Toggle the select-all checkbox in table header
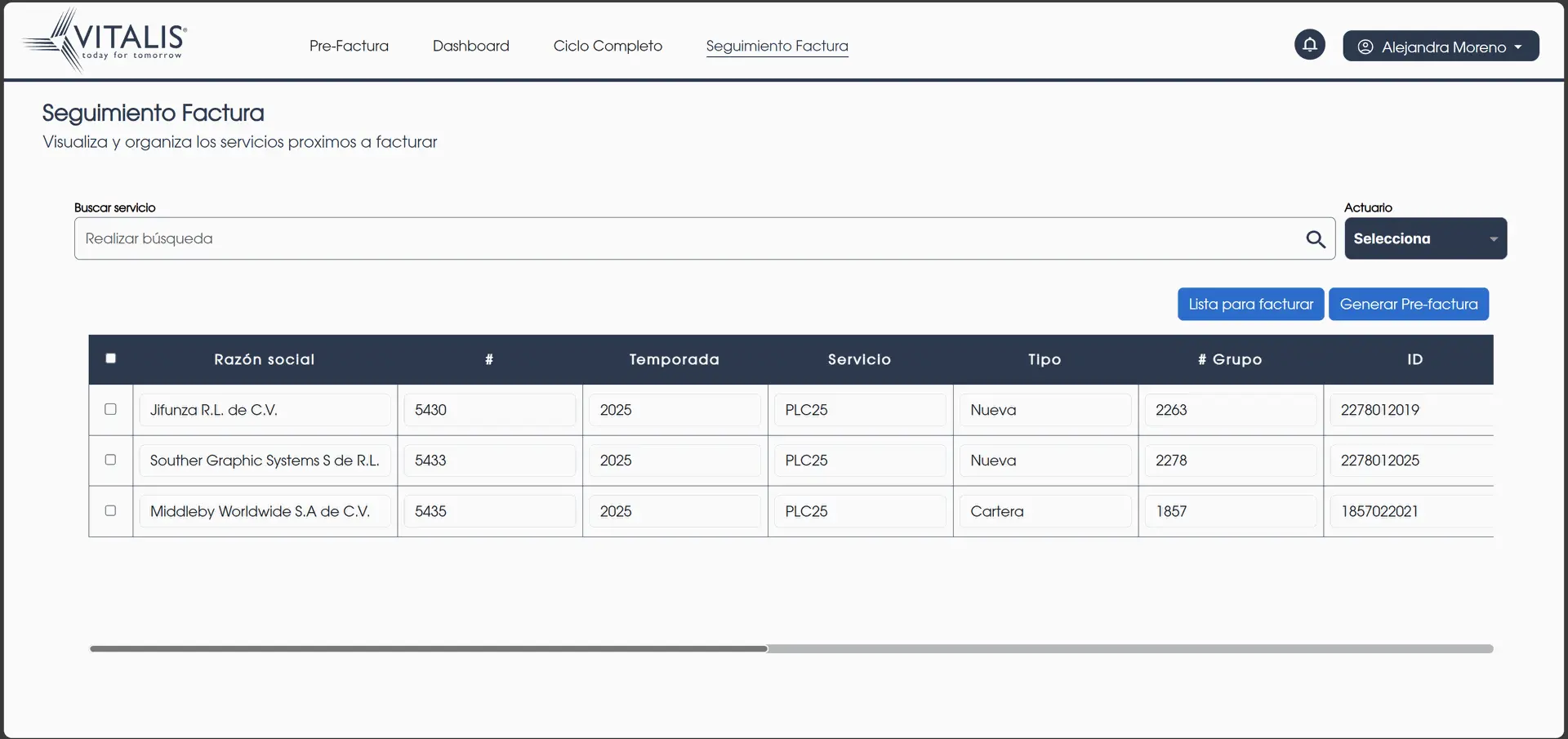Viewport: 1568px width, 739px height. (111, 358)
